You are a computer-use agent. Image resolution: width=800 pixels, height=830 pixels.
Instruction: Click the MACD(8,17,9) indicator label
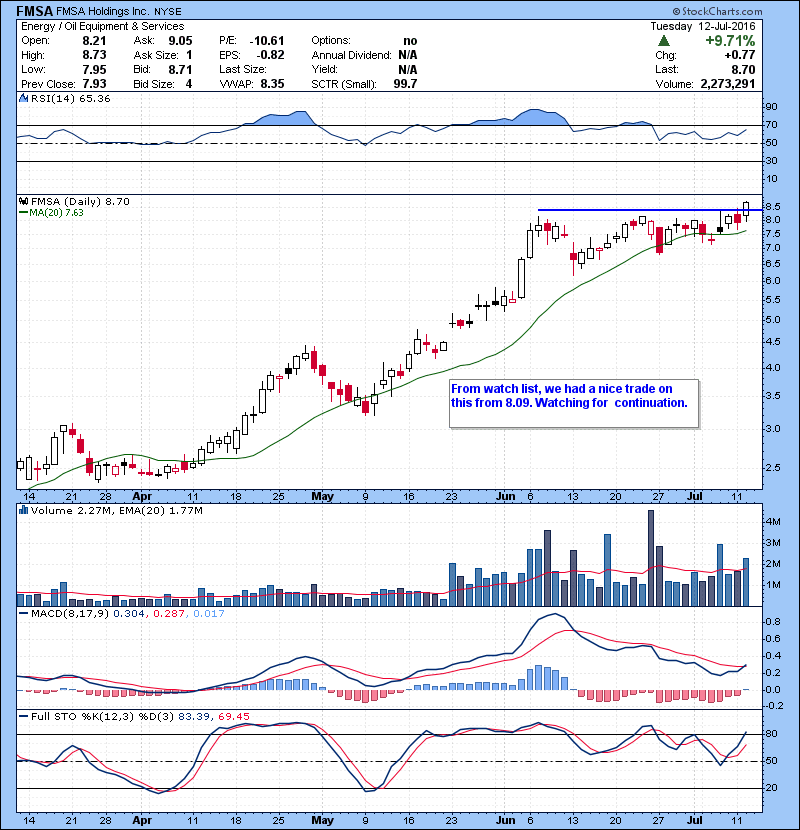70,613
